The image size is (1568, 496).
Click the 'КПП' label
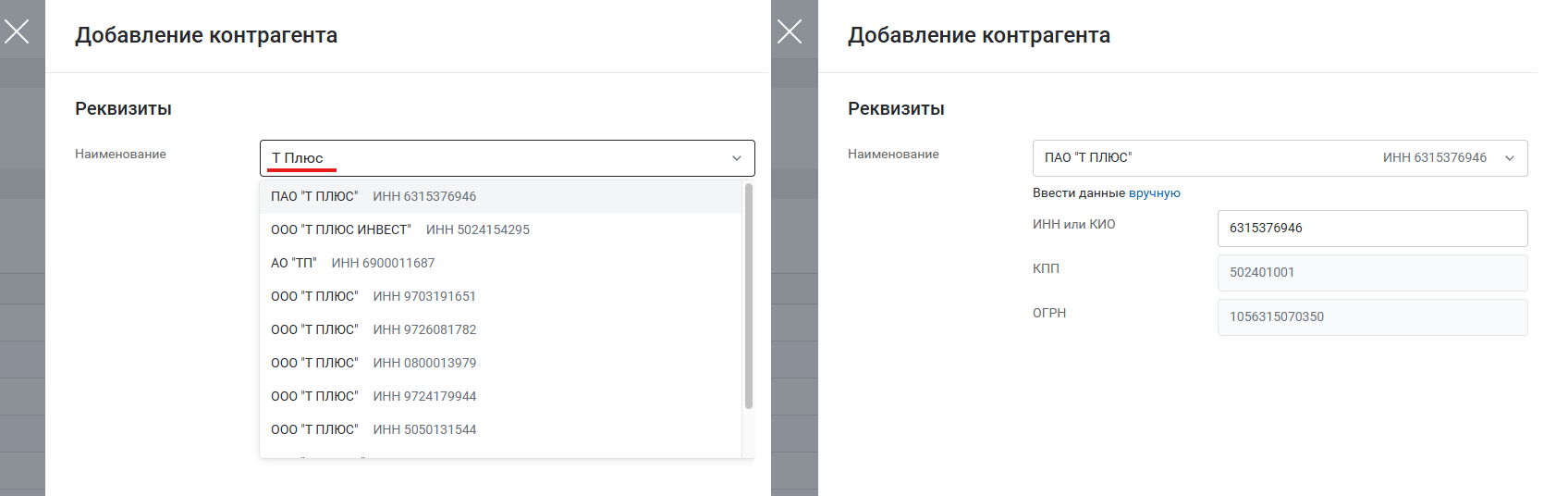coord(1046,269)
